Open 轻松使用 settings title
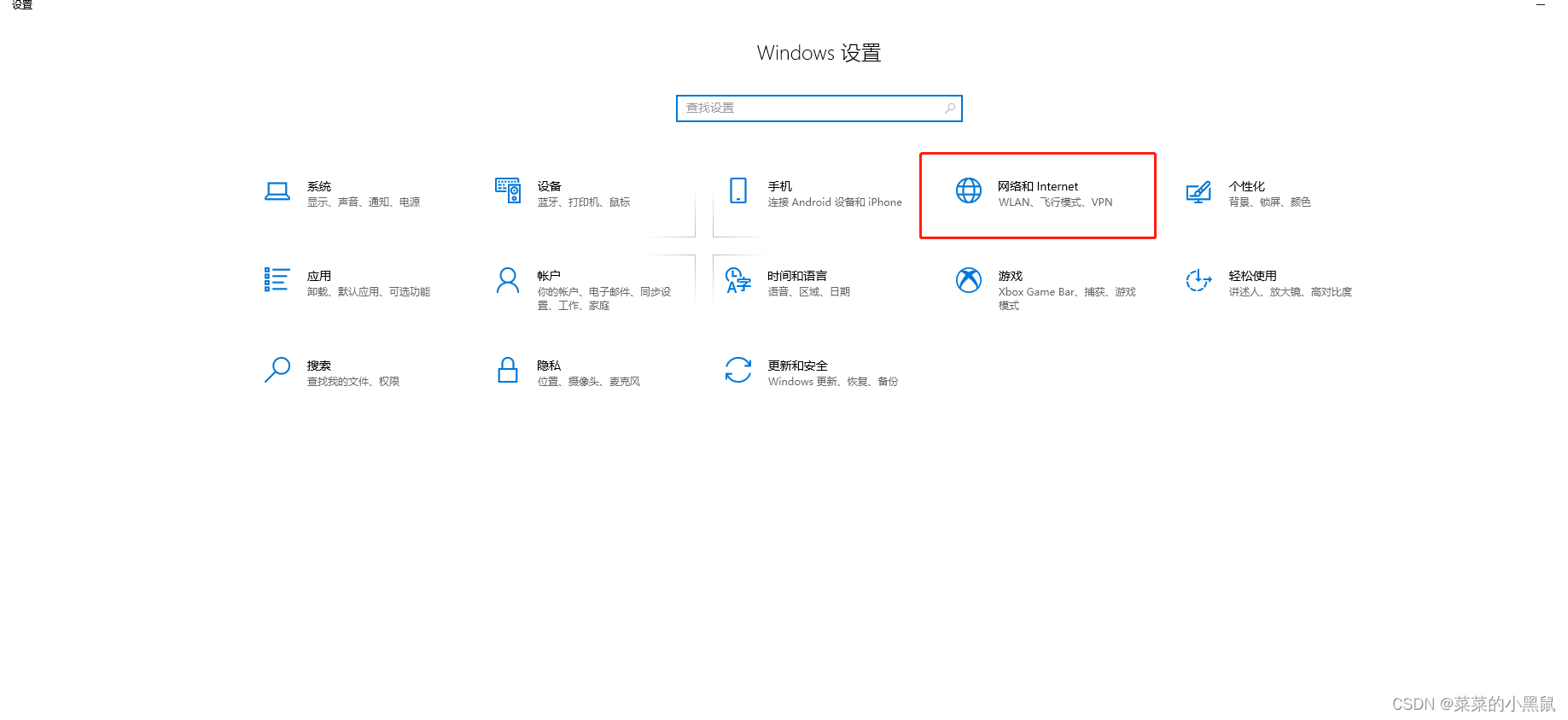Image resolution: width=1568 pixels, height=720 pixels. point(1253,276)
